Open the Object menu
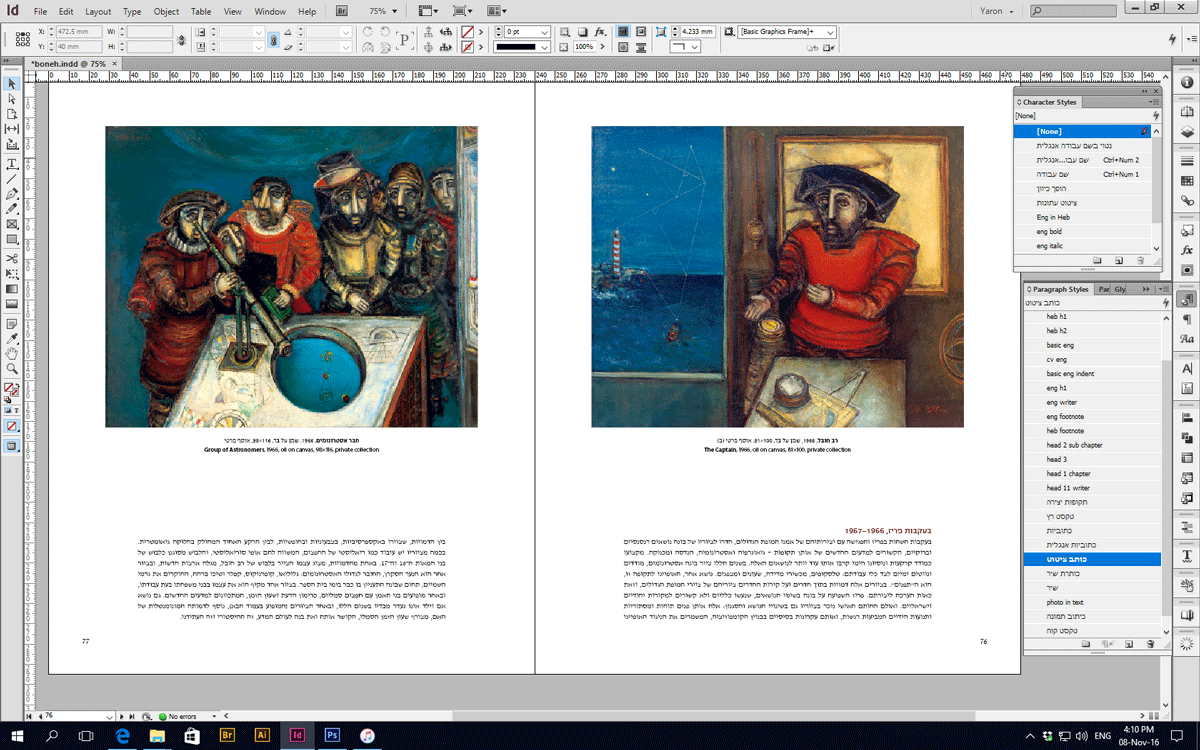 (166, 11)
